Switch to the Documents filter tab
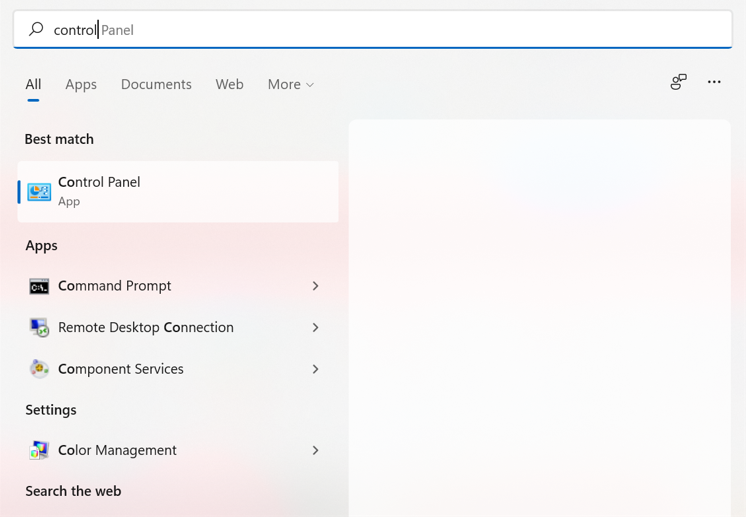The height and width of the screenshot is (520, 746). (x=156, y=84)
